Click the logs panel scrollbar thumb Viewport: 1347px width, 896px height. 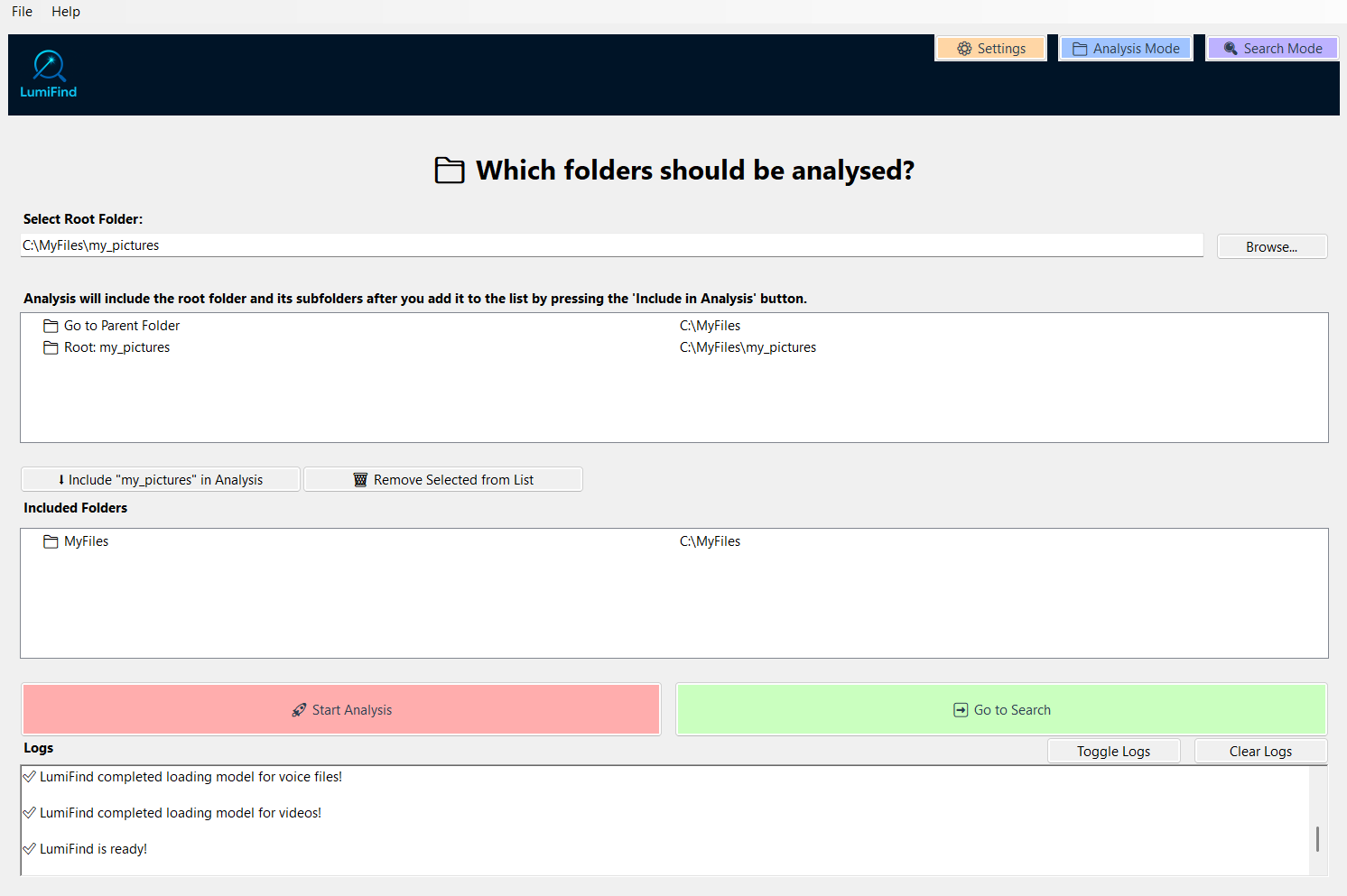click(1317, 839)
